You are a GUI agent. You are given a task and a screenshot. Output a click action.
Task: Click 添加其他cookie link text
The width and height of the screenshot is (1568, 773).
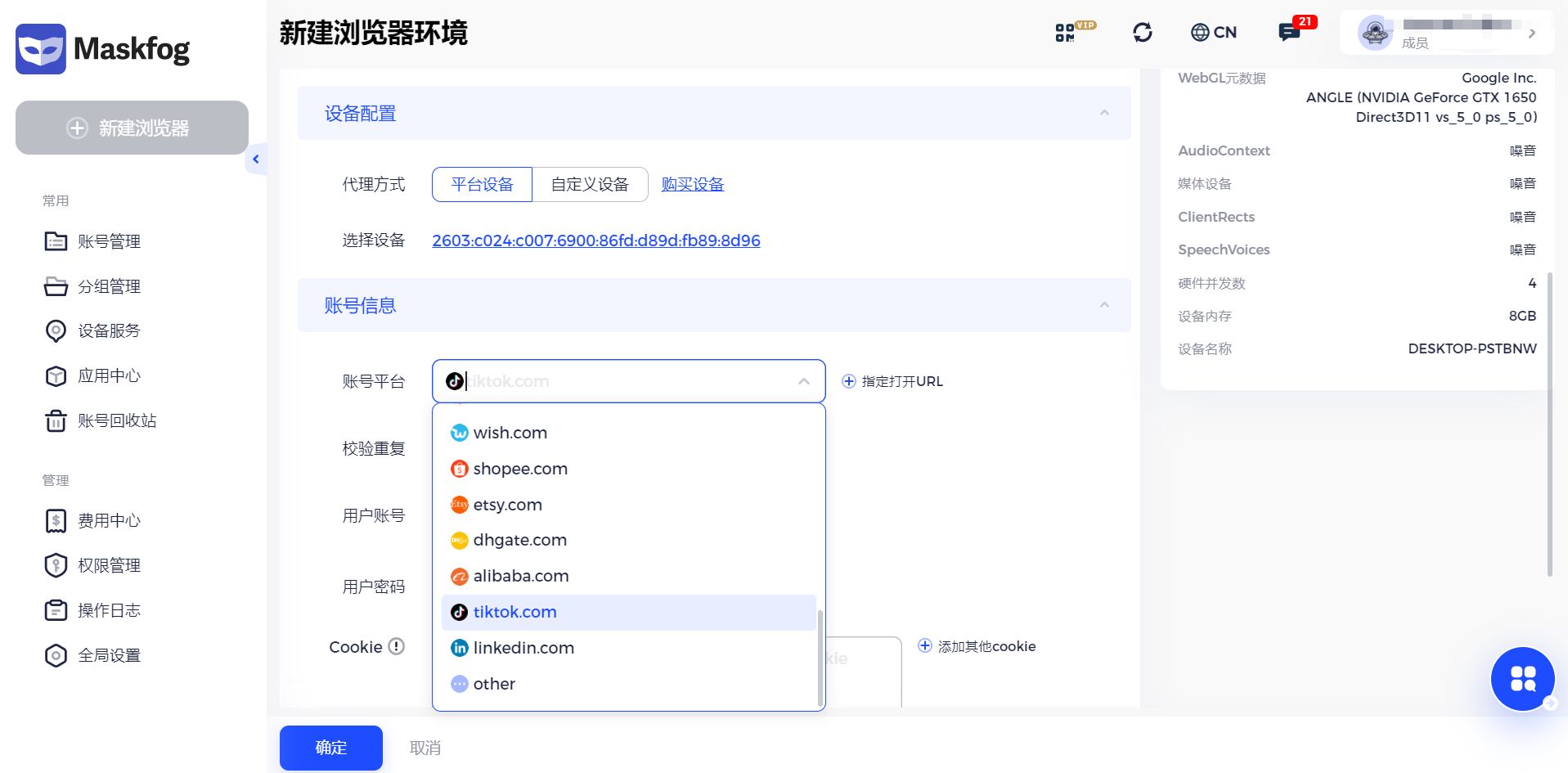pos(986,646)
